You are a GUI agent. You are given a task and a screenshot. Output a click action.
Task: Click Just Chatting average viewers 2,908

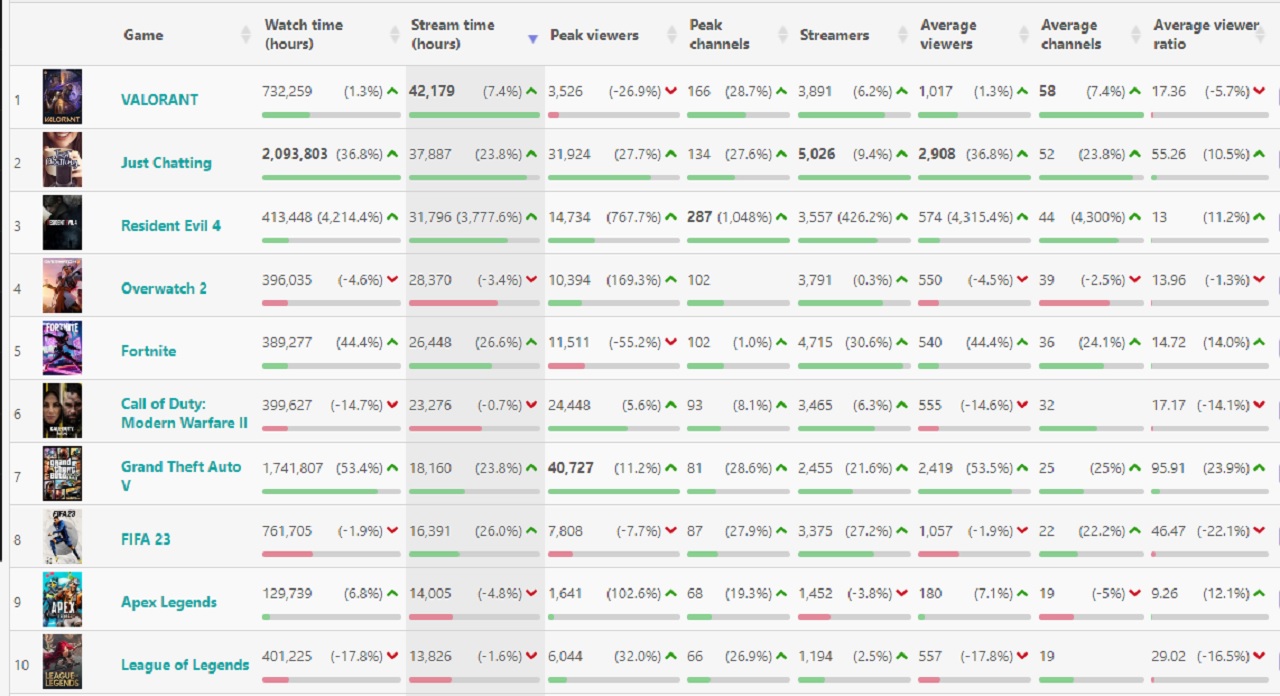937,154
